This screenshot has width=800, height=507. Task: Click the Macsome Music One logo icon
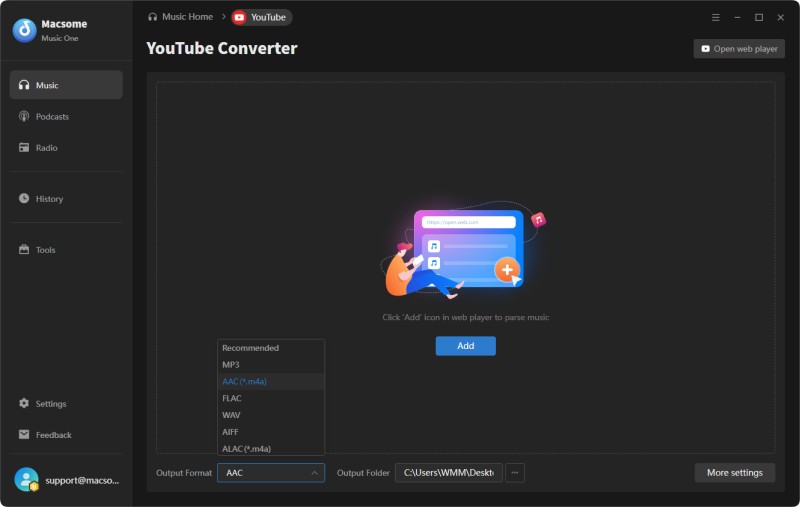coord(24,30)
